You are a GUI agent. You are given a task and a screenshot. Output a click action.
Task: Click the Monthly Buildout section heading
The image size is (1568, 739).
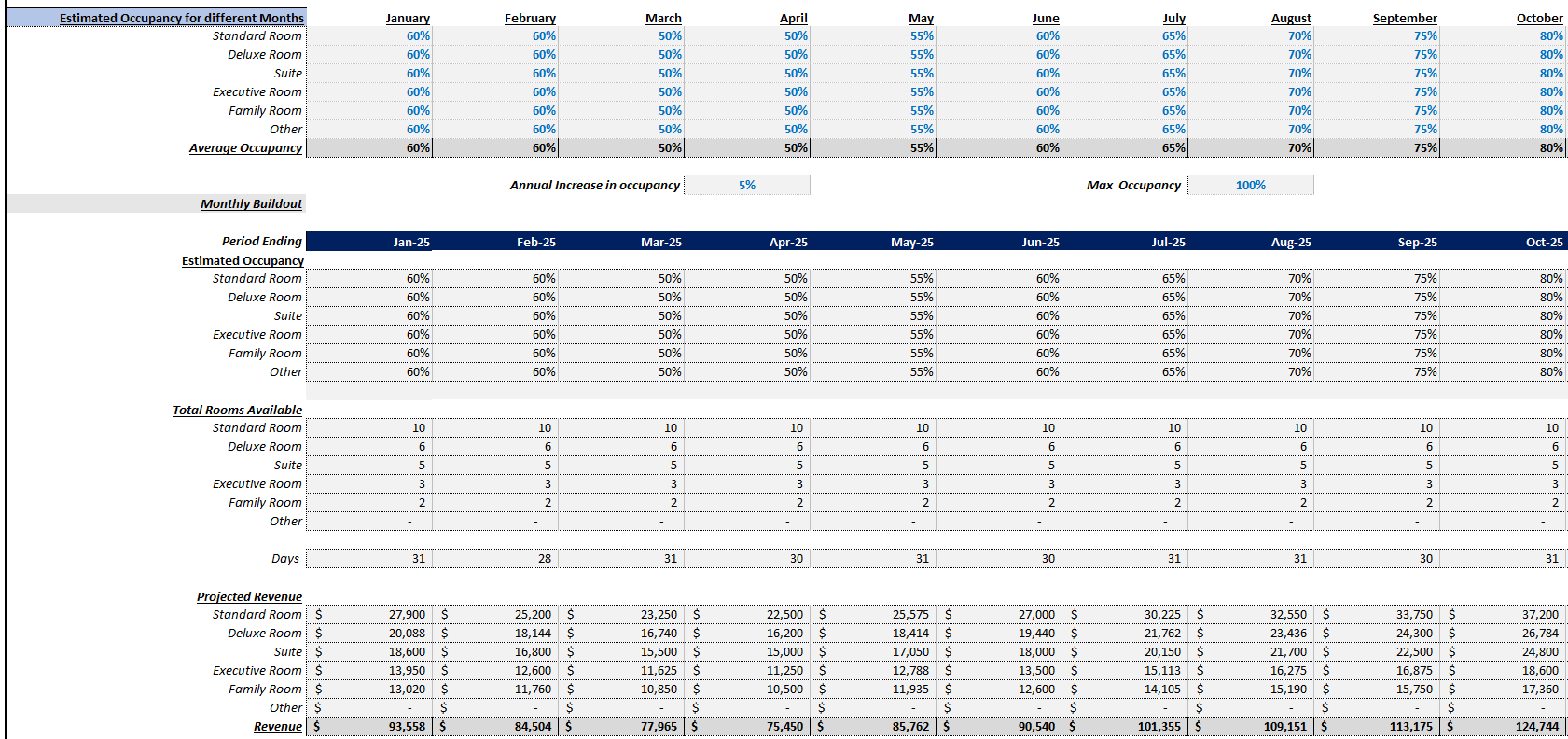[x=251, y=204]
